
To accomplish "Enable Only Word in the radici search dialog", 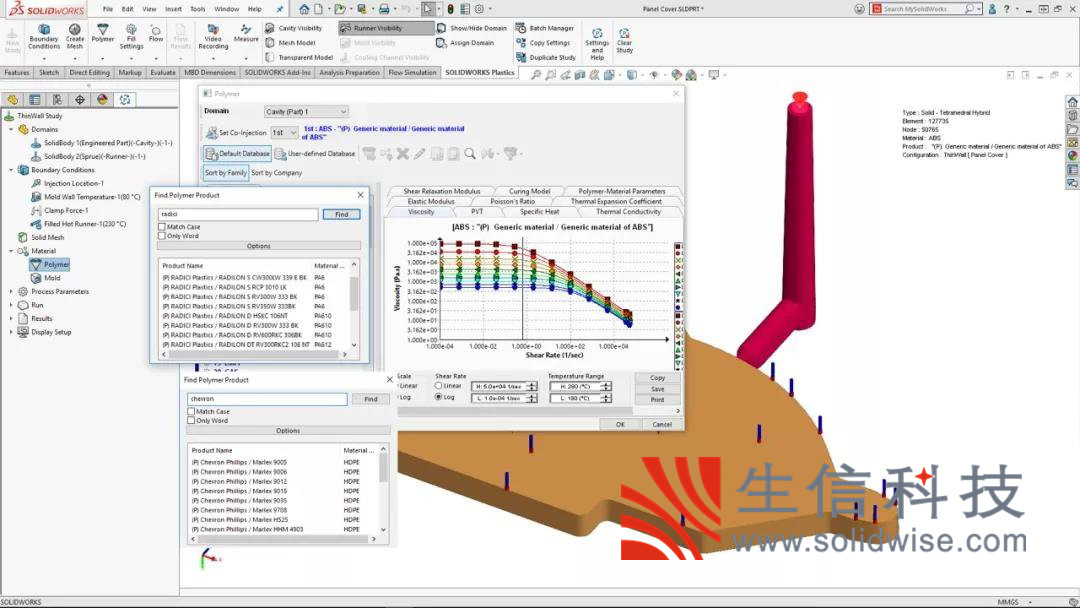I will [162, 235].
